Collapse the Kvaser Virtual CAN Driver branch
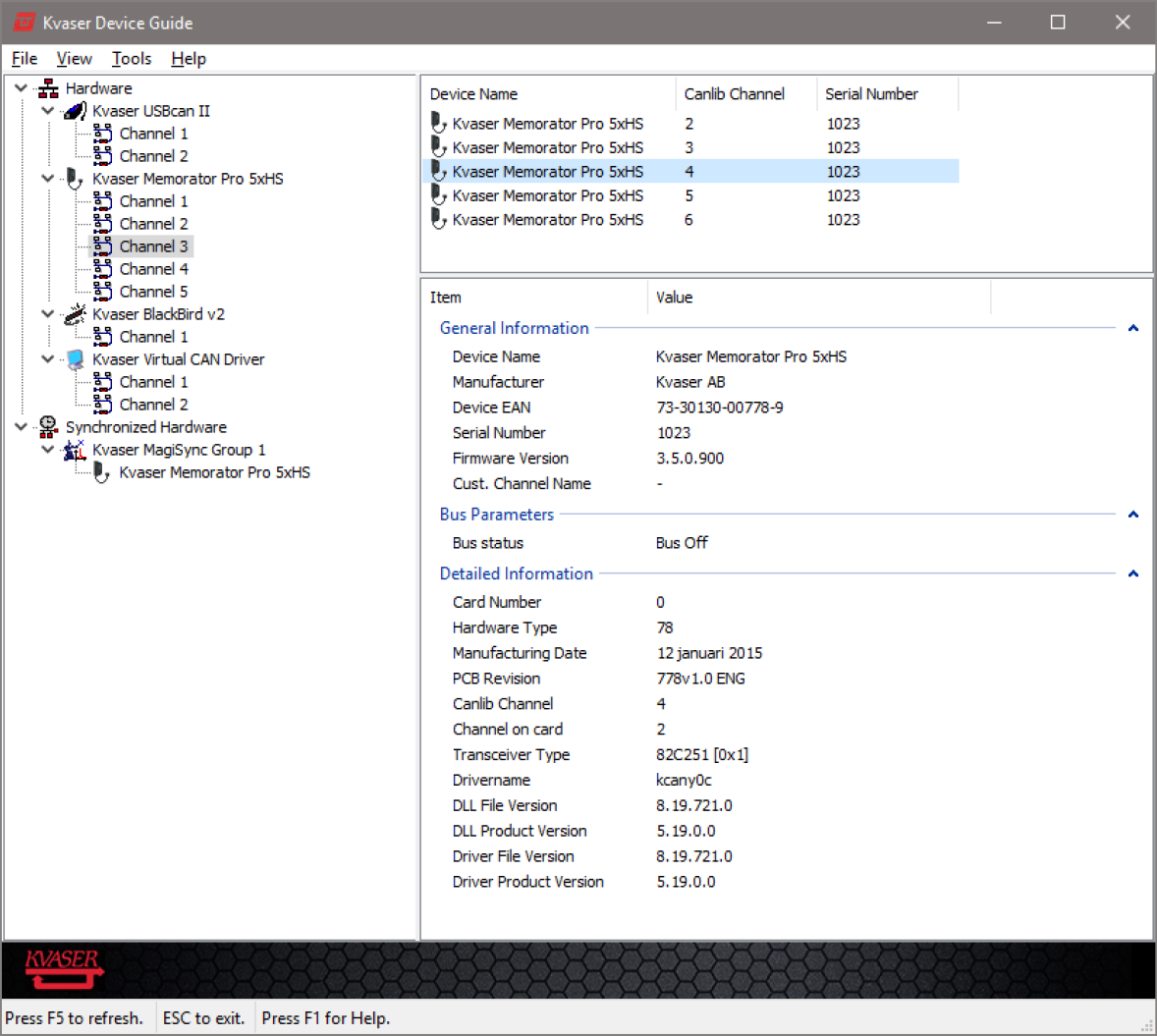 pyautogui.click(x=46, y=359)
